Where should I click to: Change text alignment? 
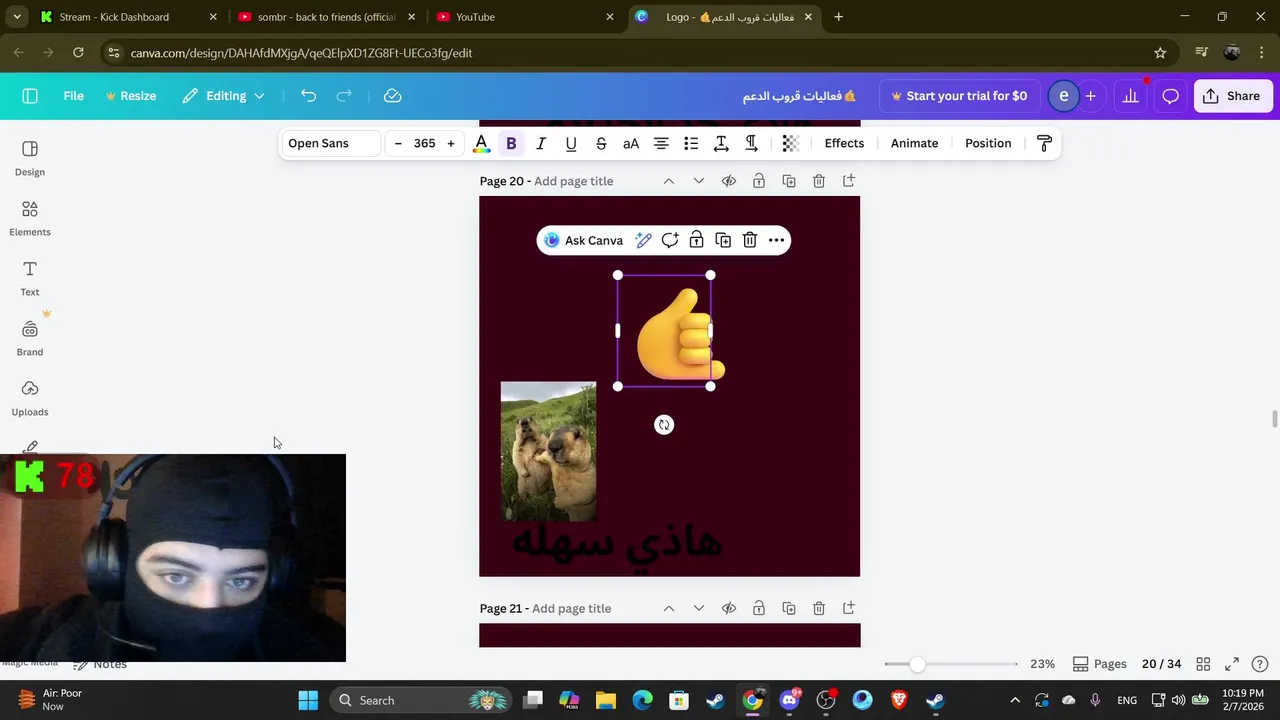coord(661,143)
